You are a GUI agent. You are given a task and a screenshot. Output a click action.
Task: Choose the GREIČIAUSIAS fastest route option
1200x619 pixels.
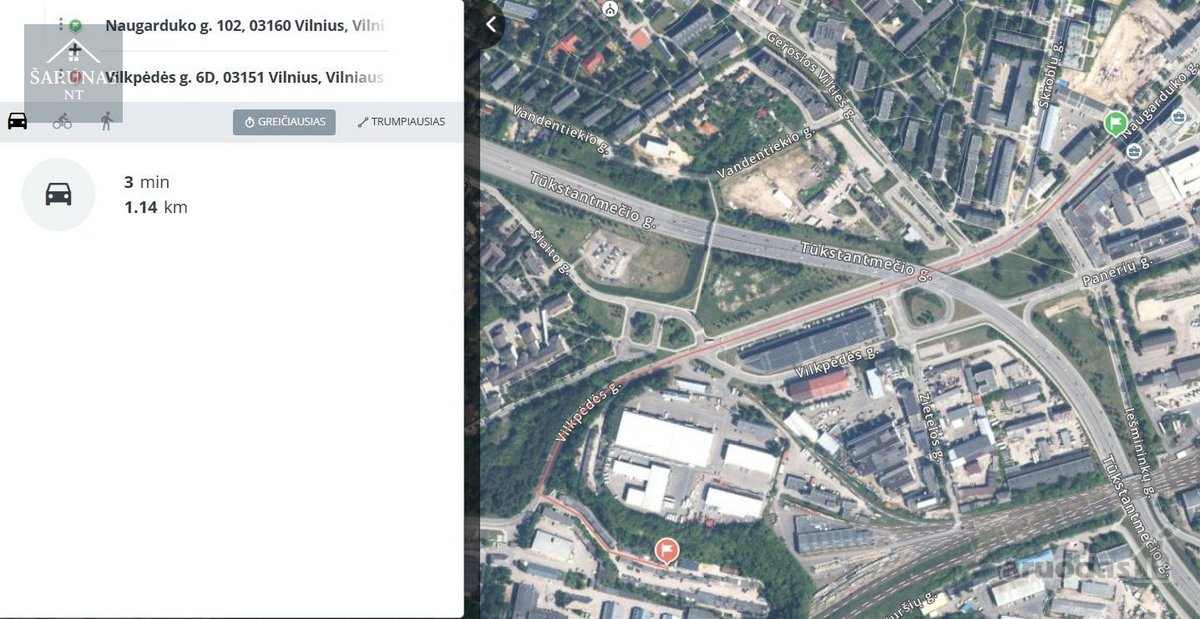click(x=284, y=122)
